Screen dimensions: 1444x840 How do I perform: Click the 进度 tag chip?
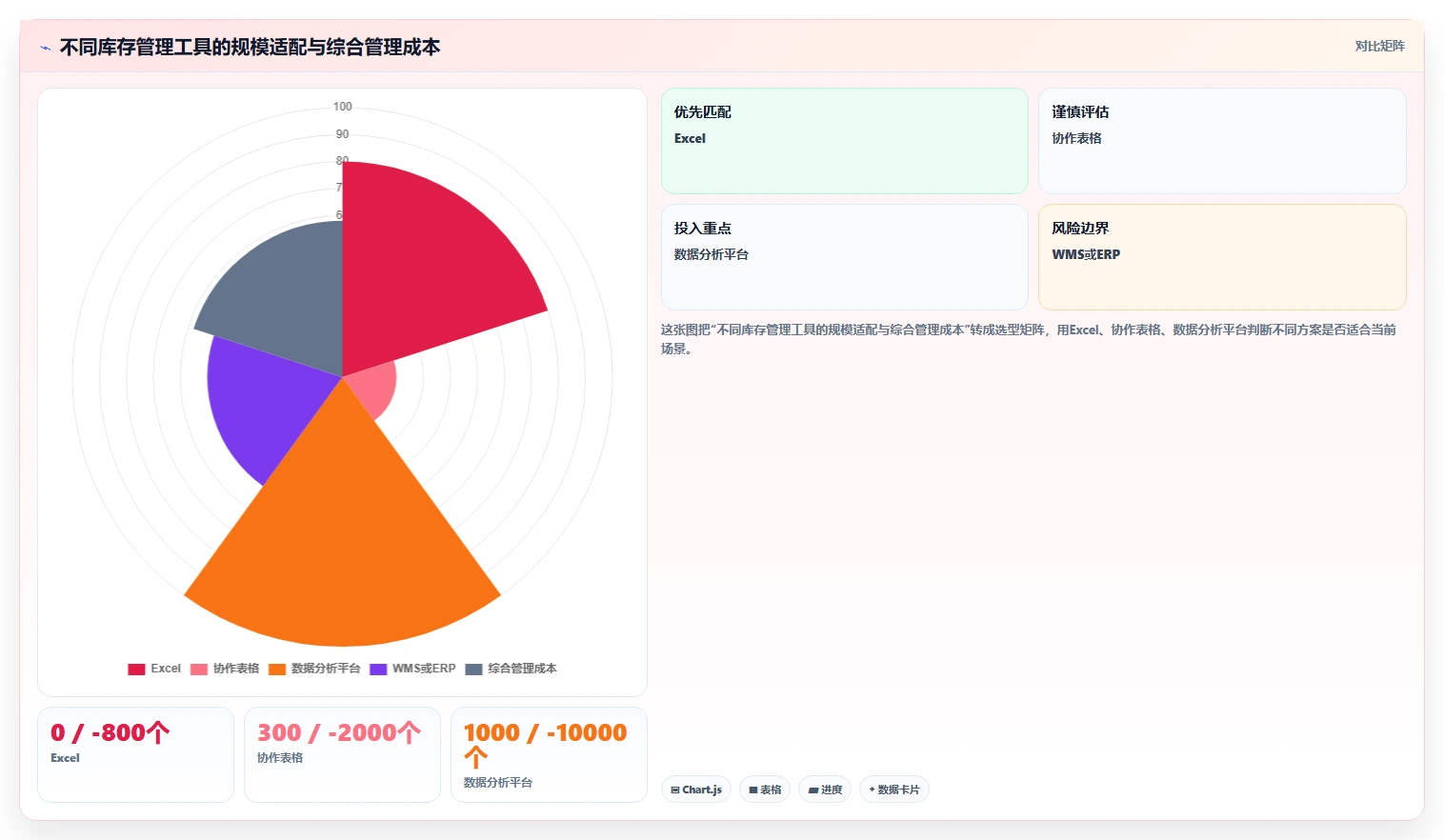tap(825, 790)
